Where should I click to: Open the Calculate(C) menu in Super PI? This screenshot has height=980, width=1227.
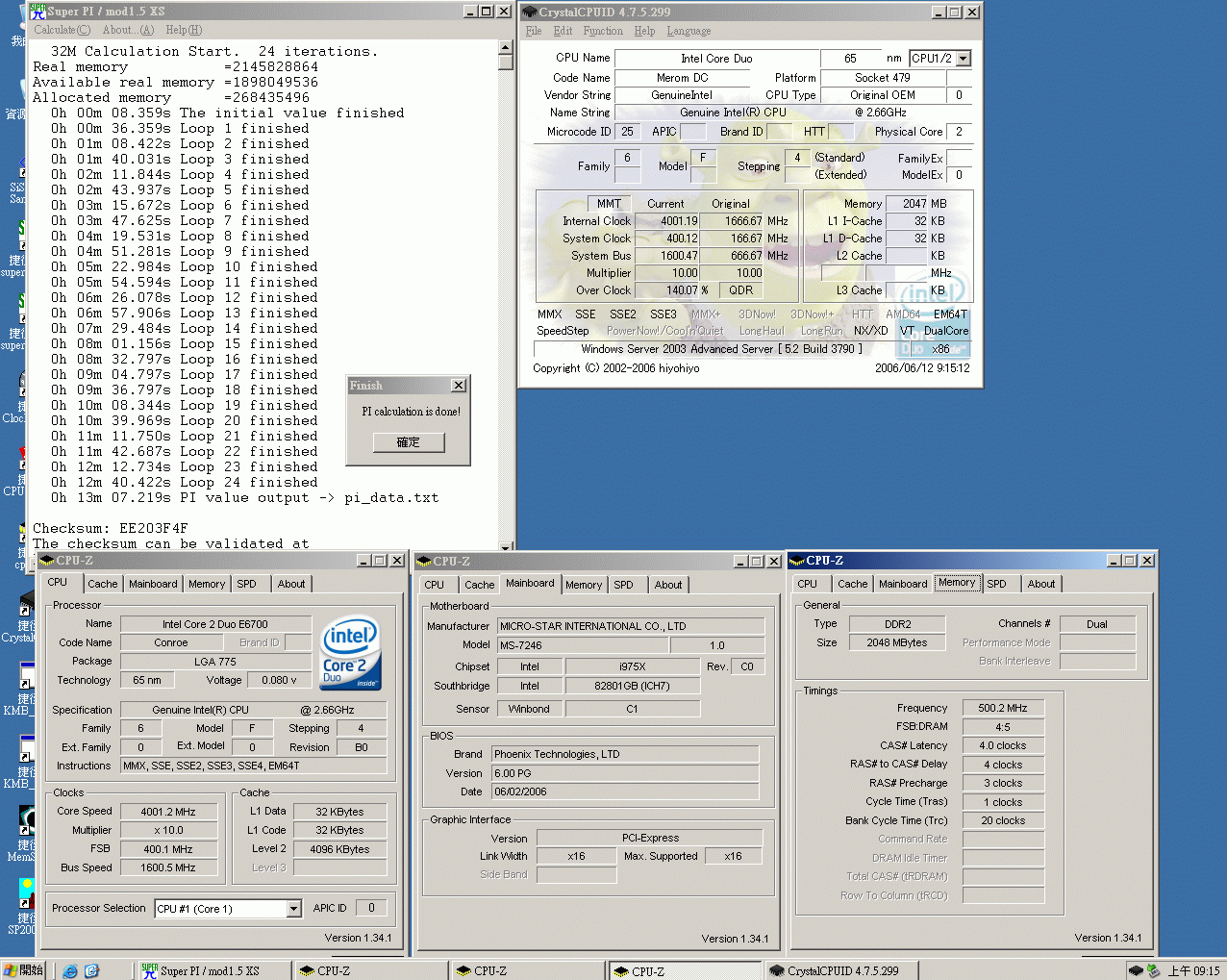[63, 30]
